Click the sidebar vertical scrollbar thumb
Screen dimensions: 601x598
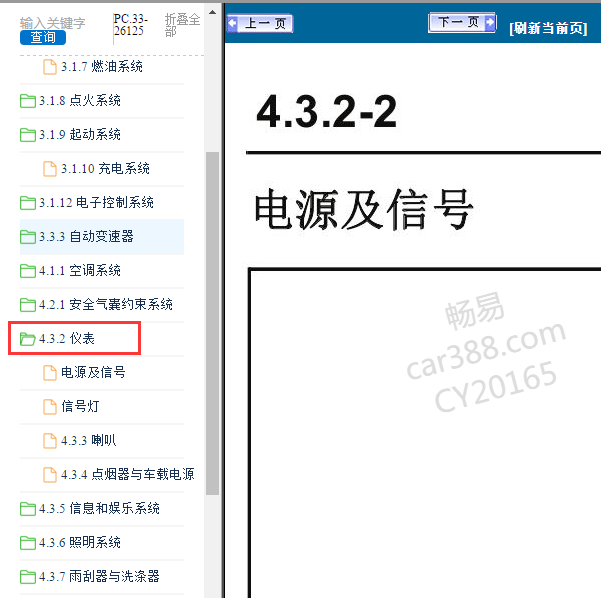point(212,324)
